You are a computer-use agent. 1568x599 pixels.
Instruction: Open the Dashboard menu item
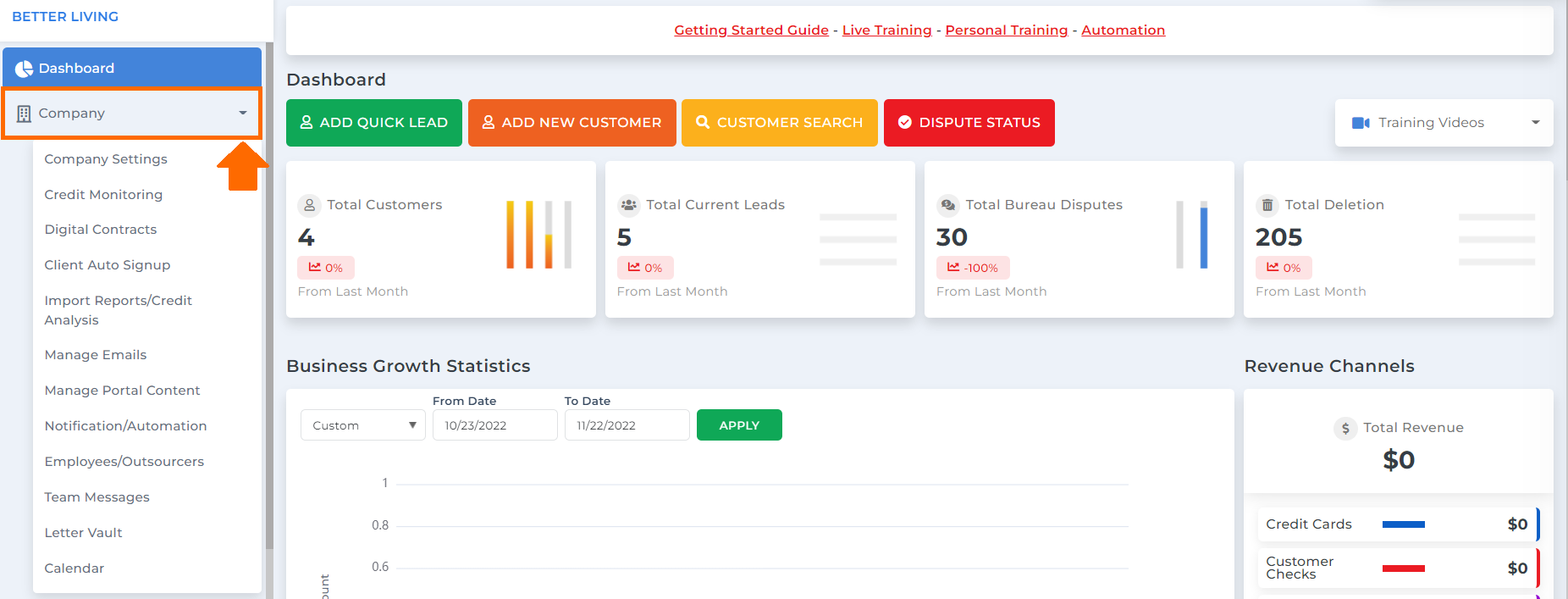click(132, 68)
